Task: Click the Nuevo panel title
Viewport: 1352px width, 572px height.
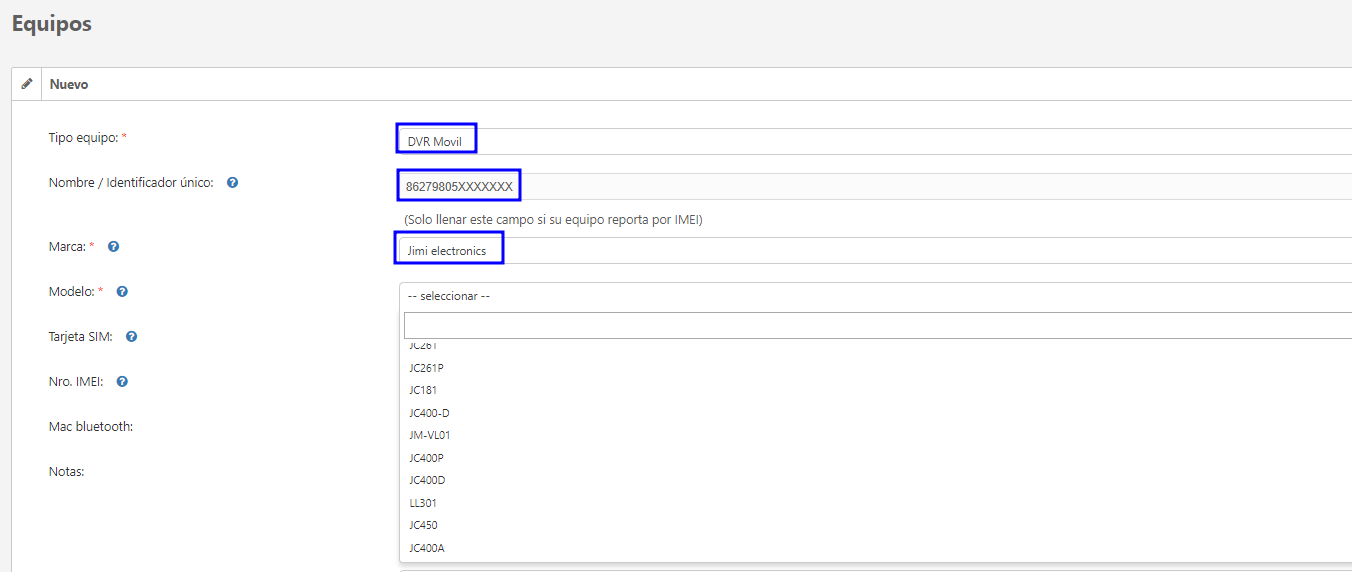Action: [x=69, y=84]
